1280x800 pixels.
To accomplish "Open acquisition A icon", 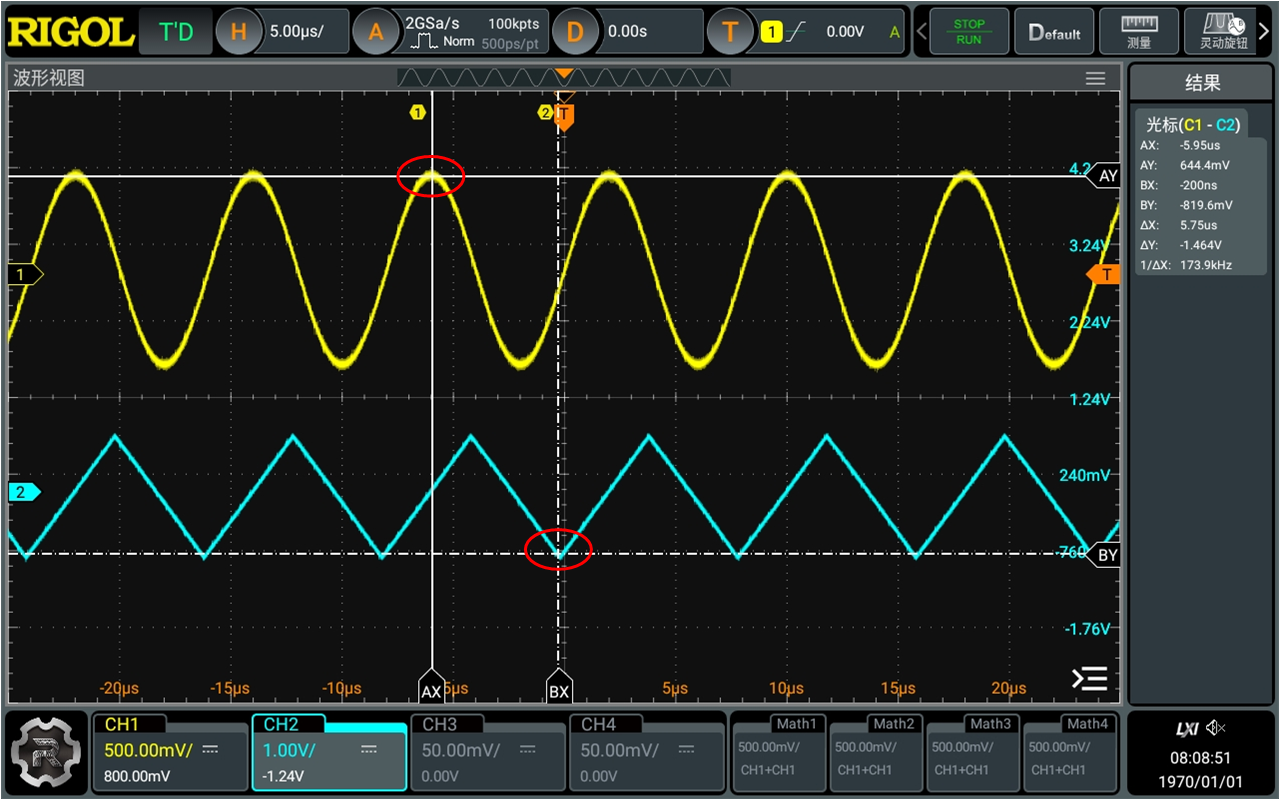I will coord(376,32).
